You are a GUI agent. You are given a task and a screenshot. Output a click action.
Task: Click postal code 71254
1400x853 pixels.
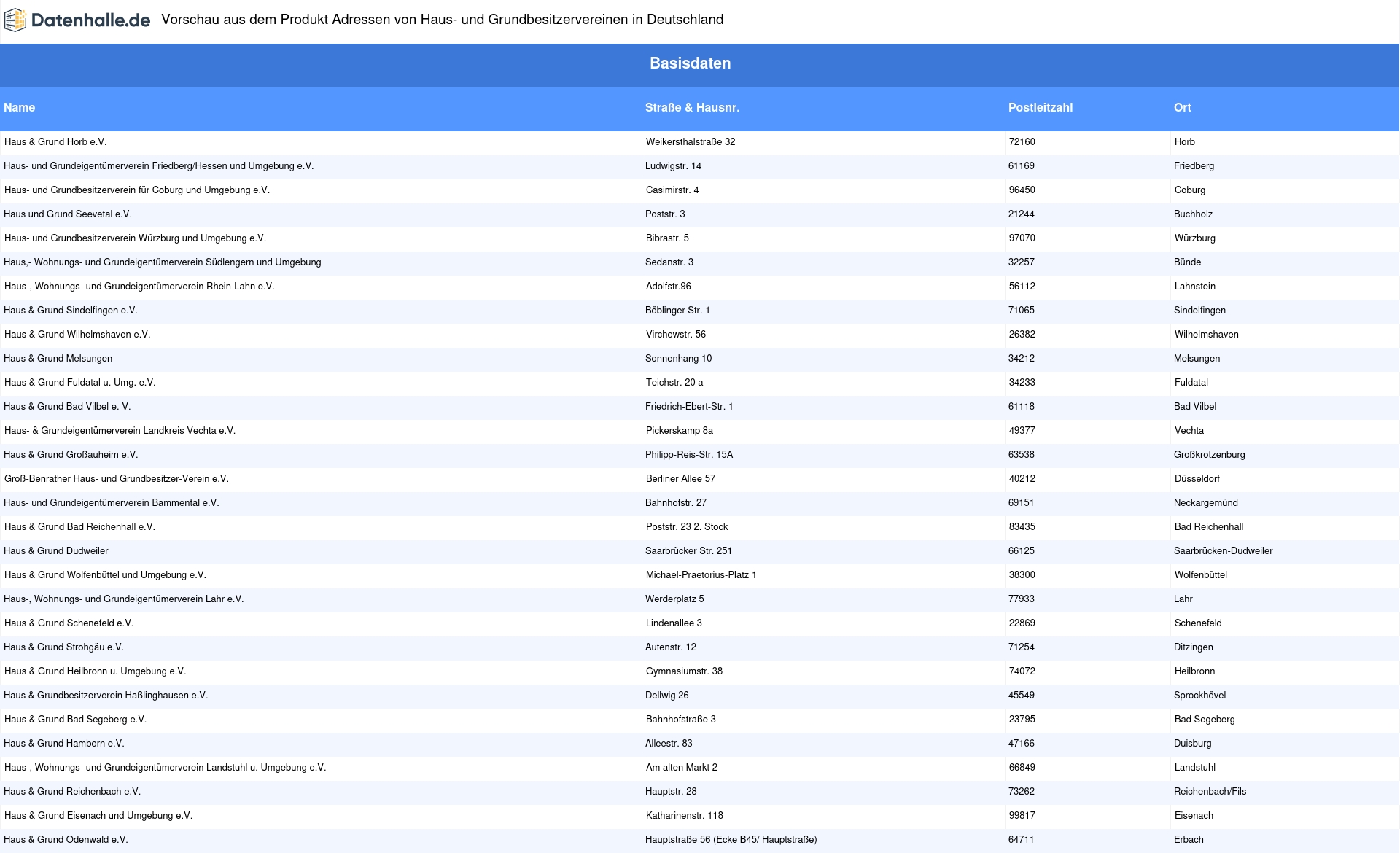[x=1021, y=647]
